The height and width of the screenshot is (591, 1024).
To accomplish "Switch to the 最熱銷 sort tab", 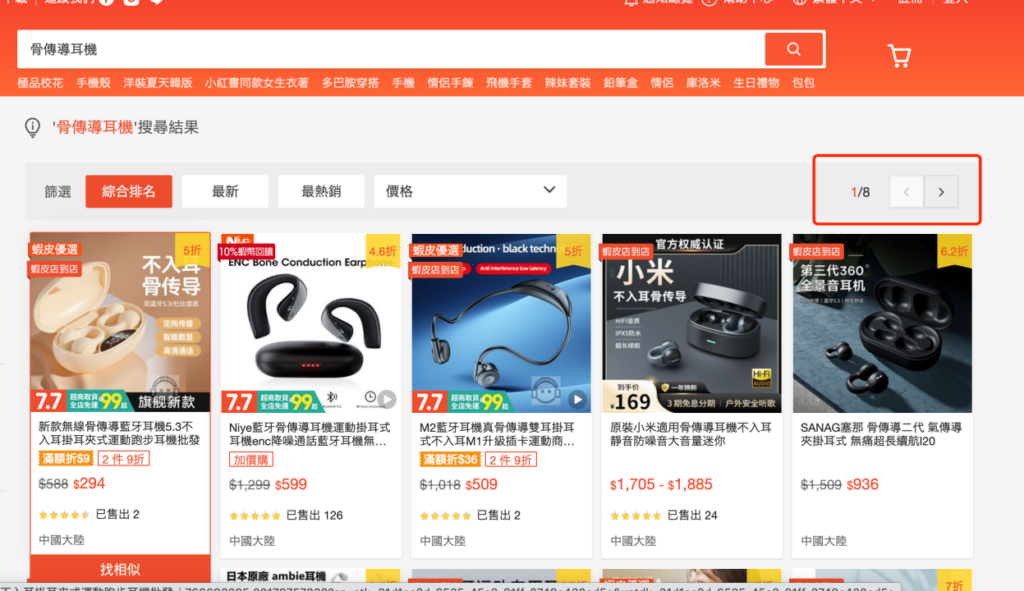I will (321, 191).
